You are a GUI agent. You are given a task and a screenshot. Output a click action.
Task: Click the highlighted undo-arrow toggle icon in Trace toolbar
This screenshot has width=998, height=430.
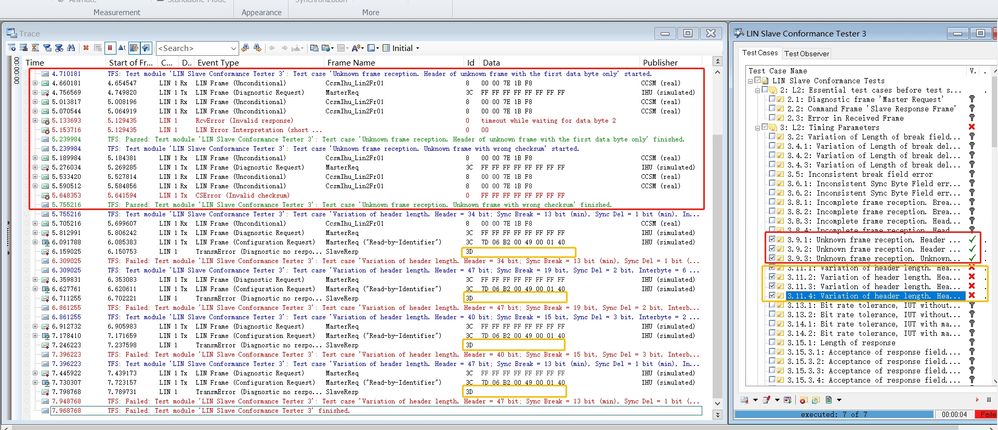click(147, 48)
